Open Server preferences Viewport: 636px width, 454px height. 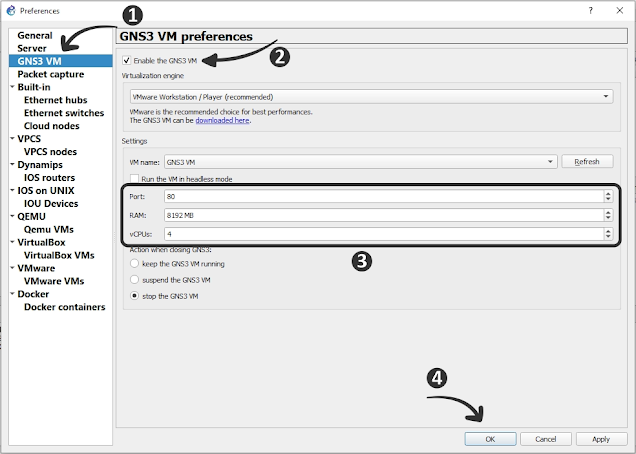(32, 48)
